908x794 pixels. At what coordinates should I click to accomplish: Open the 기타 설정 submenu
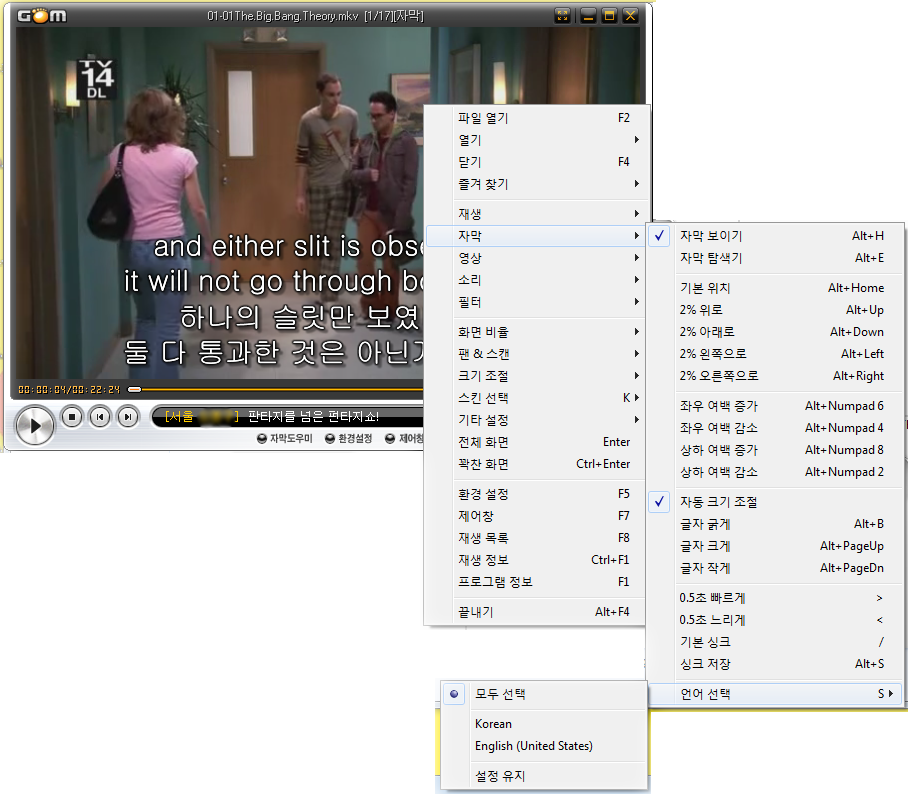click(x=536, y=420)
